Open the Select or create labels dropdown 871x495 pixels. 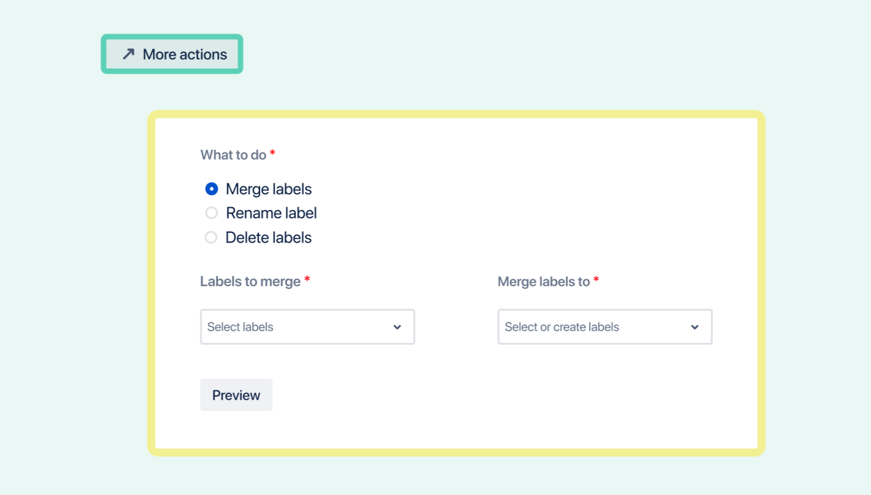pos(604,327)
